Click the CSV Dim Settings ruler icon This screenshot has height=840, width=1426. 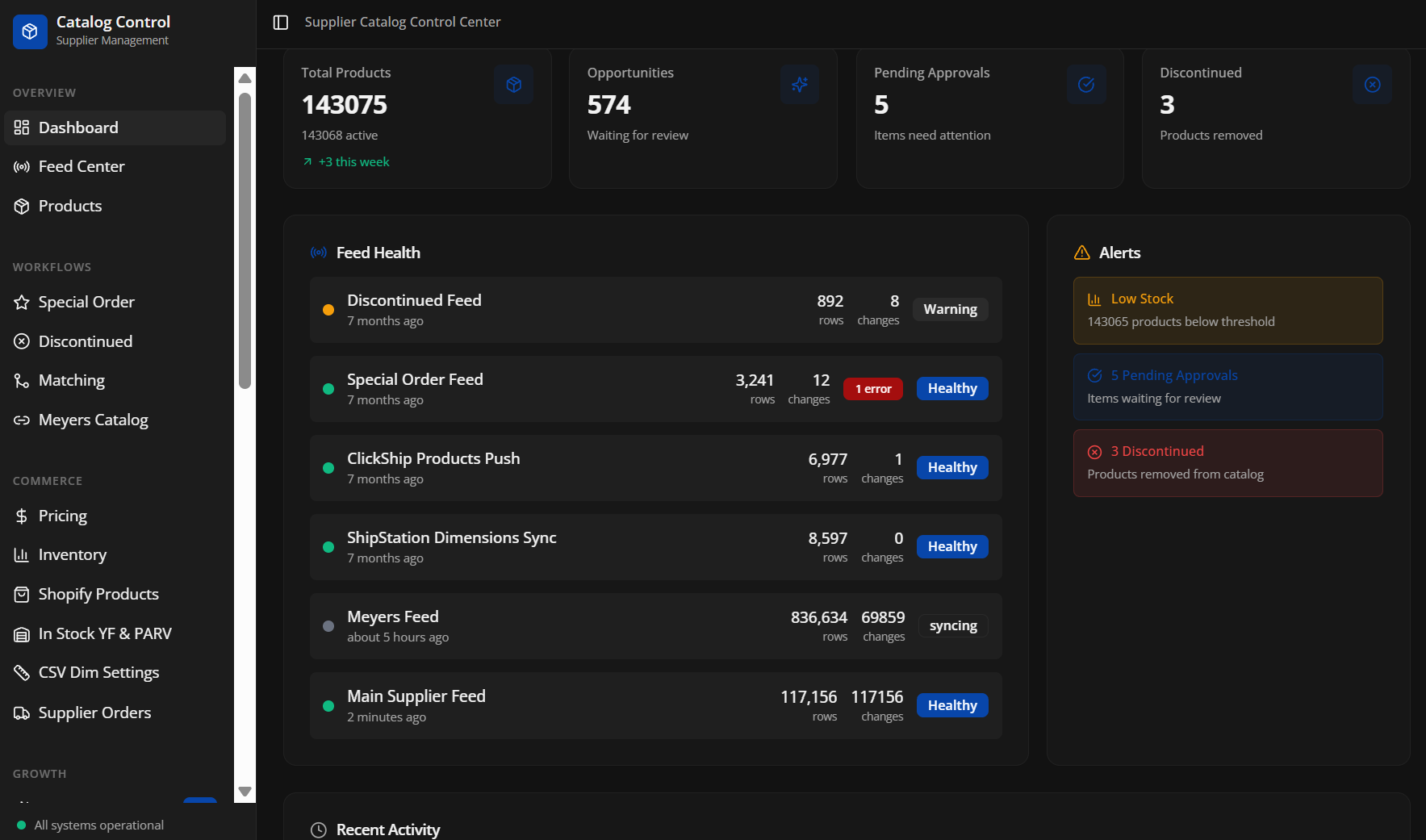[x=22, y=673]
